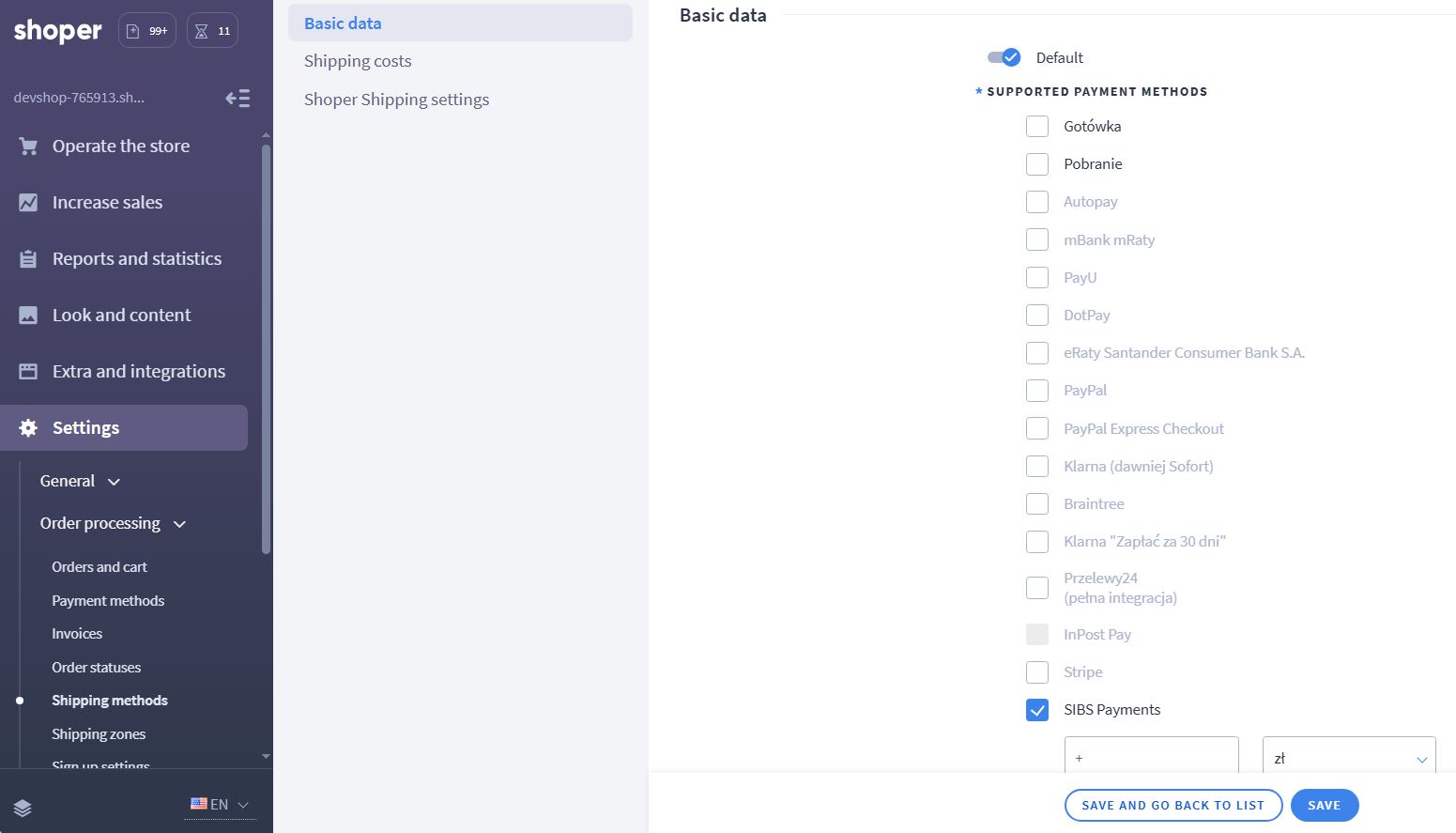Open the zł currency dropdown
Screen dimensions: 1456x833
click(1348, 758)
